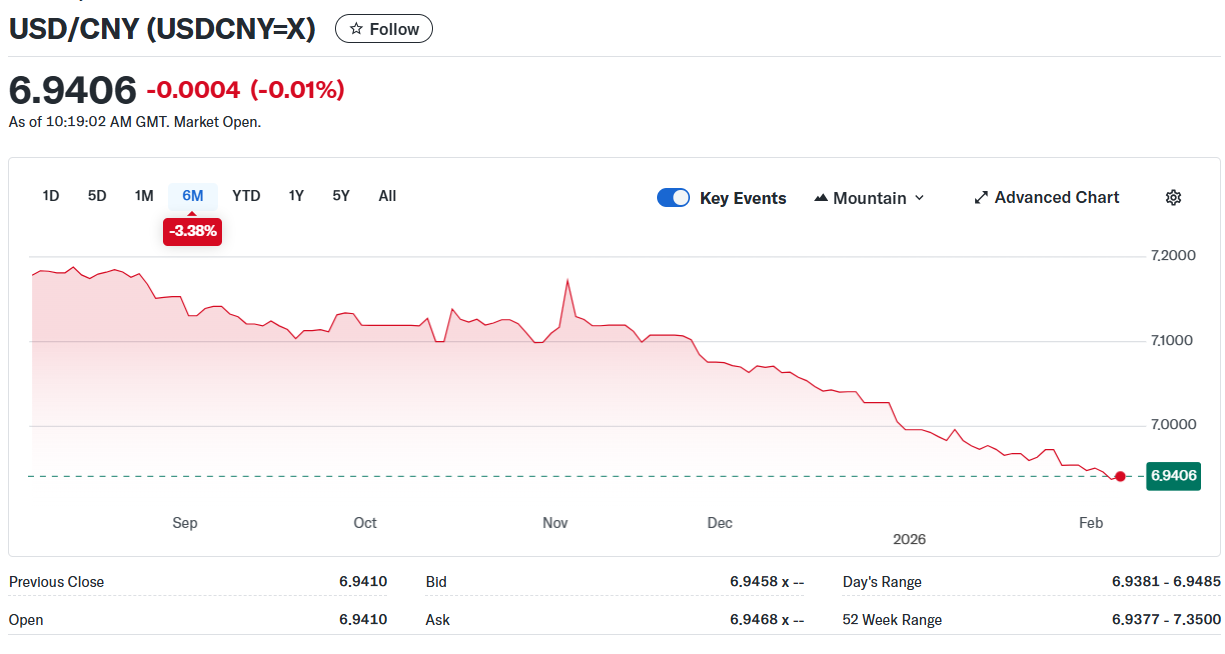Select the All time range tab

[x=387, y=196]
